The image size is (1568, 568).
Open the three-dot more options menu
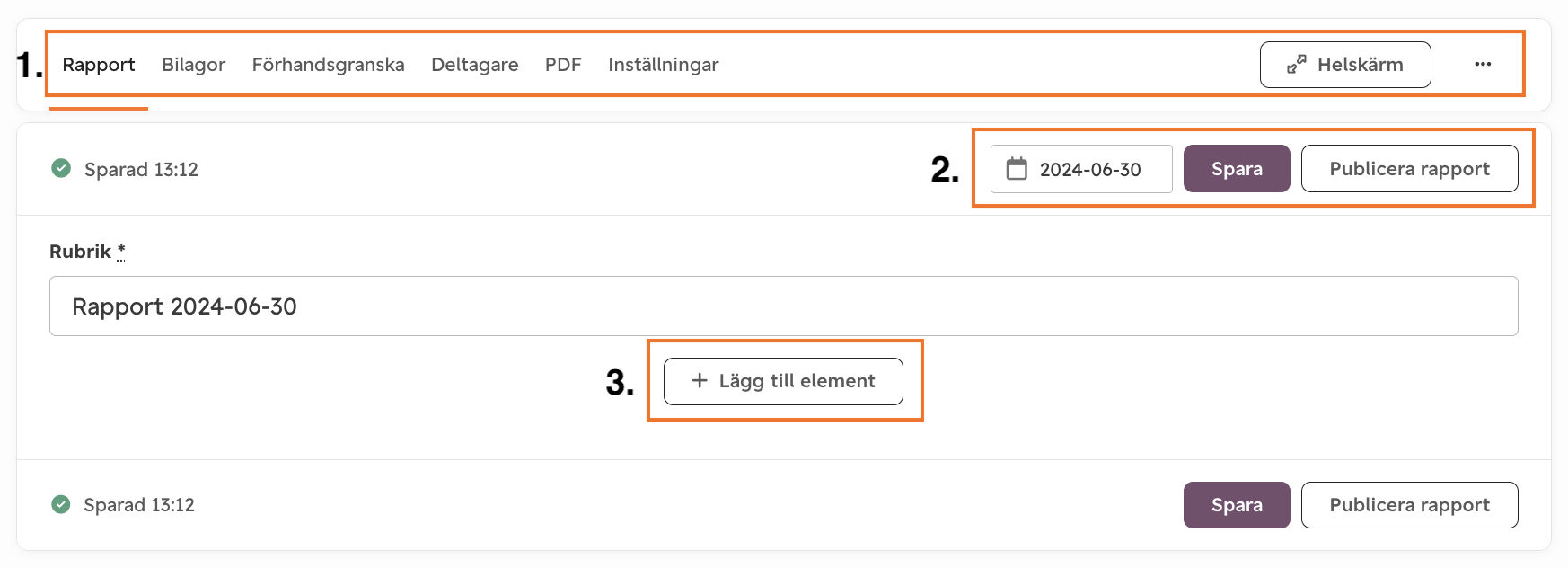point(1483,65)
